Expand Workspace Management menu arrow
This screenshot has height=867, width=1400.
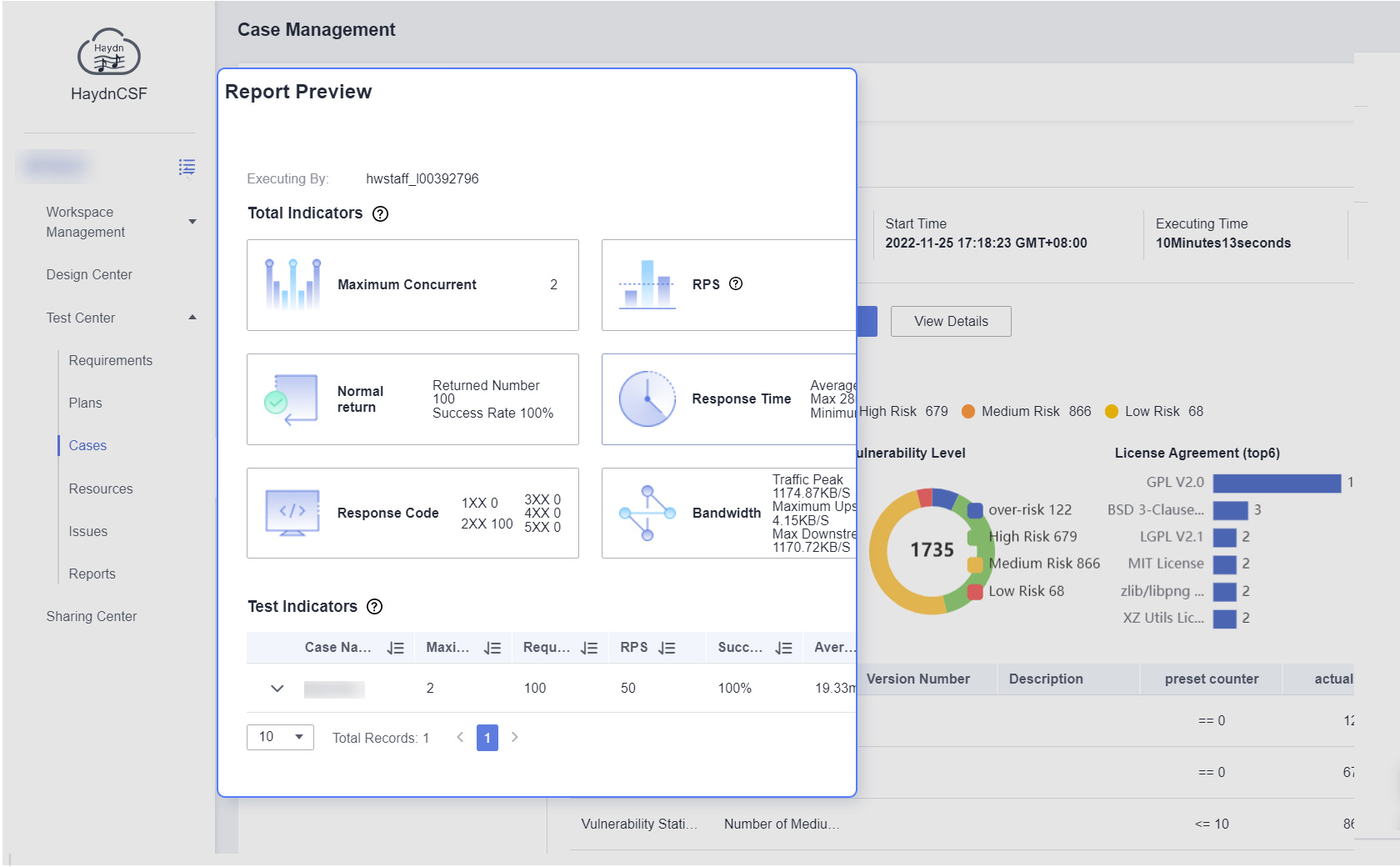pyautogui.click(x=192, y=222)
